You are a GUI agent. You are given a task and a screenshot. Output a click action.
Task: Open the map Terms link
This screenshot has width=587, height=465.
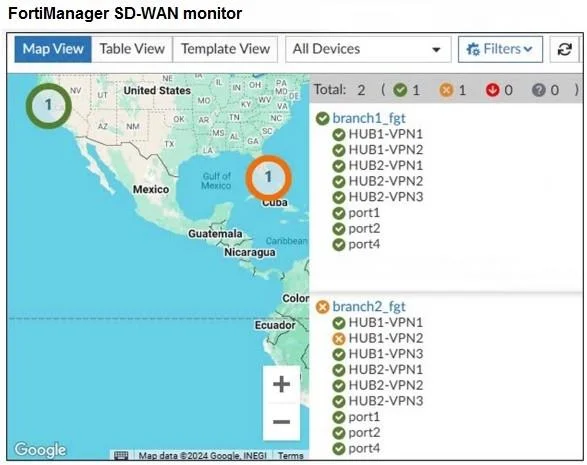pos(291,456)
